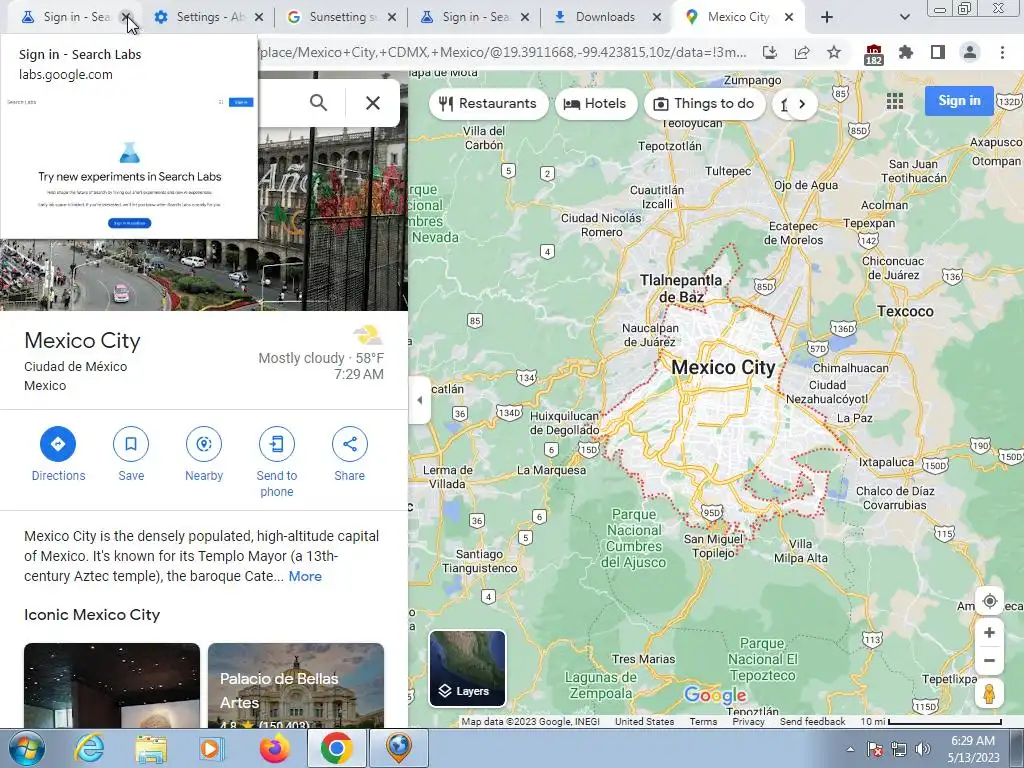The height and width of the screenshot is (768, 1024).
Task: Show more category chips with arrow
Action: click(802, 103)
